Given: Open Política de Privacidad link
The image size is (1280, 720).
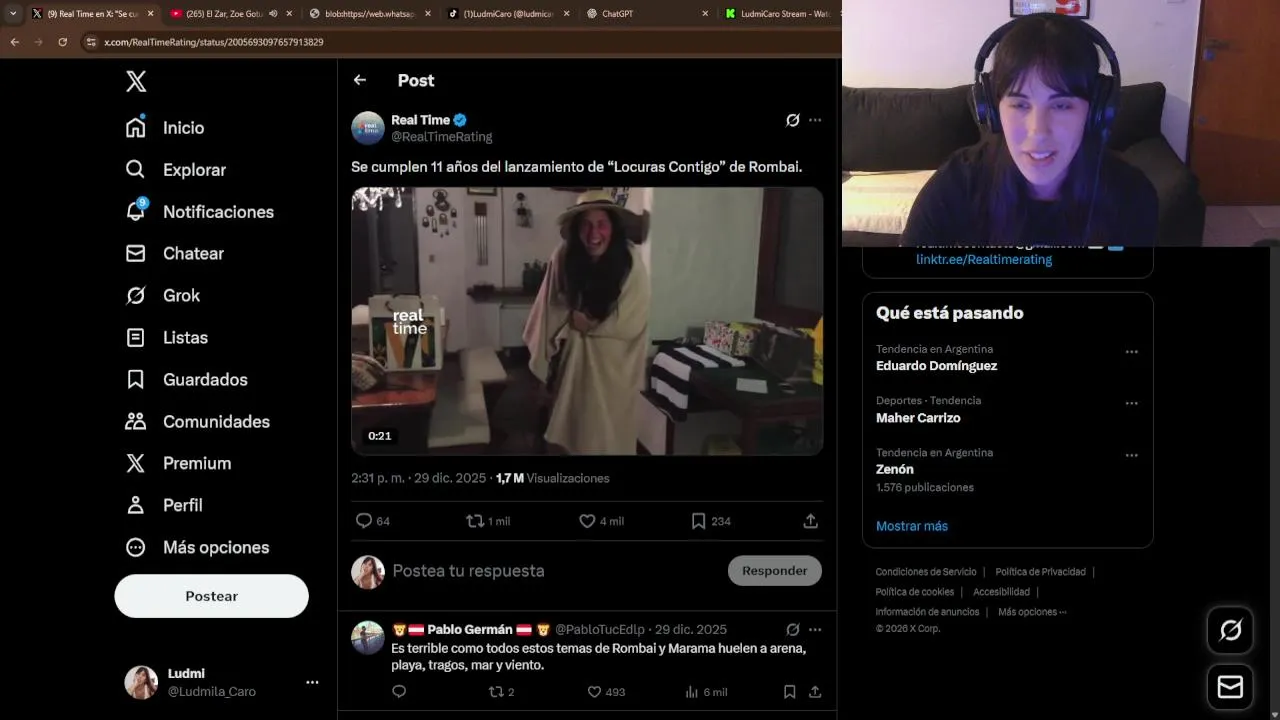Looking at the screenshot, I should point(1040,572).
